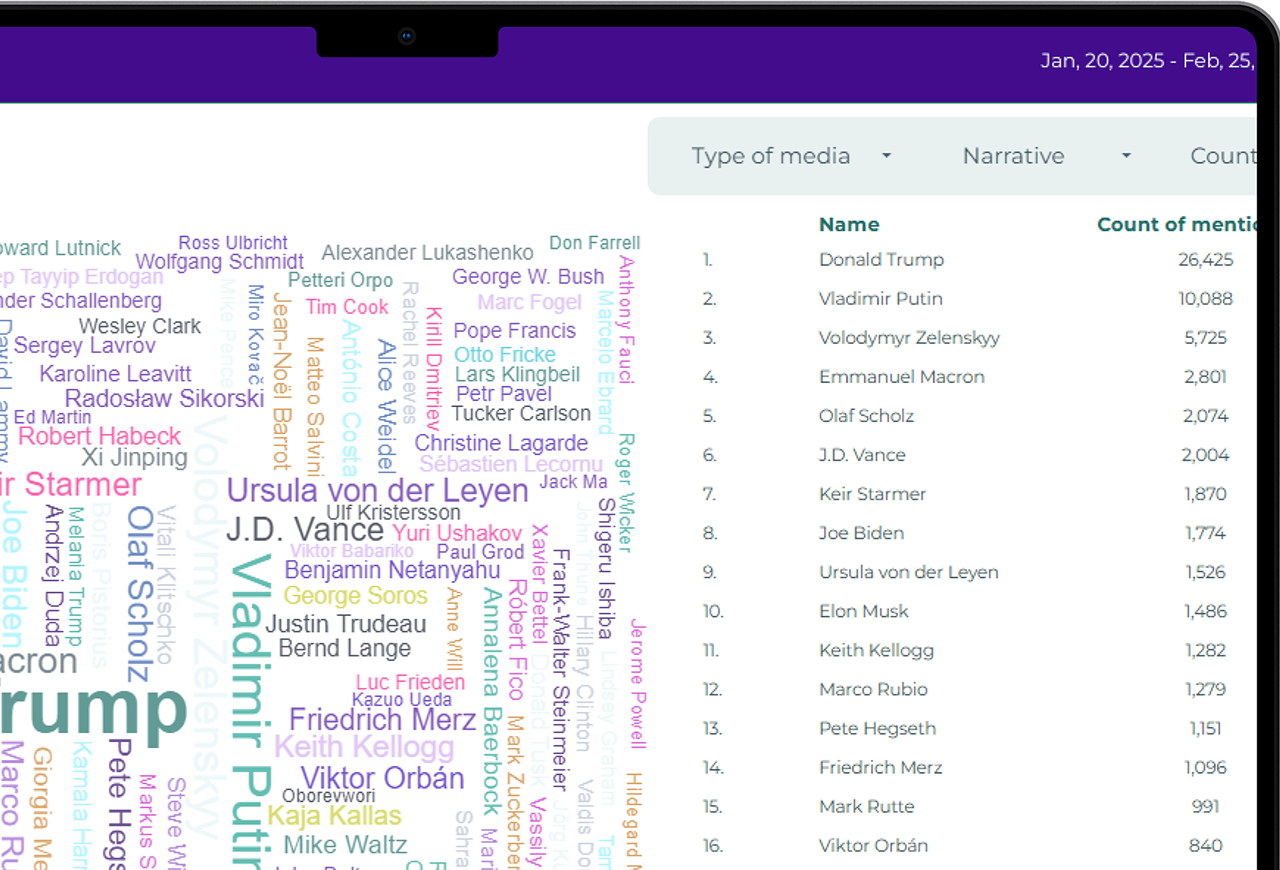This screenshot has width=1280, height=870.
Task: Click the 2,801 mention count
Action: 1206,376
